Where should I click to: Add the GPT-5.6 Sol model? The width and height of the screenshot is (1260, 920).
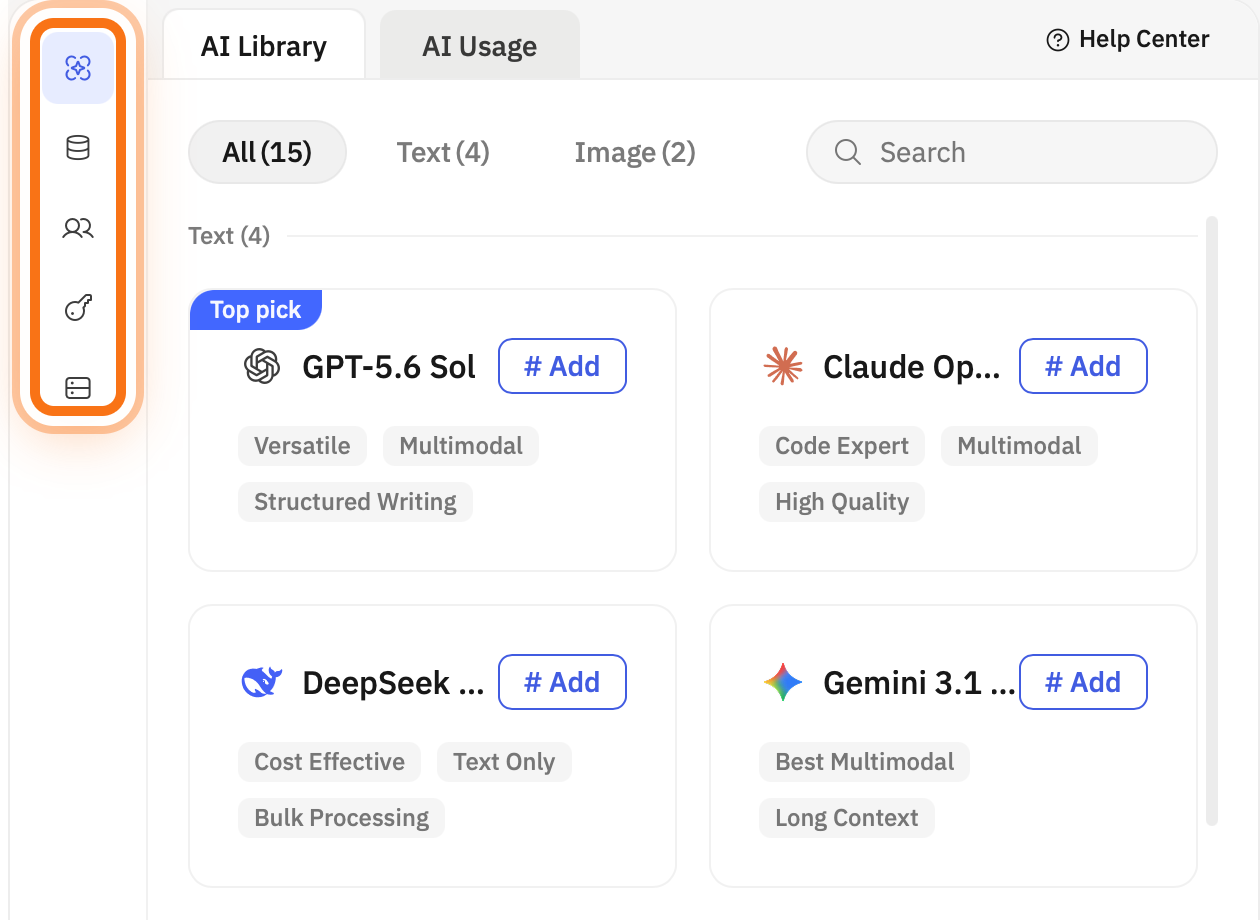coord(562,366)
